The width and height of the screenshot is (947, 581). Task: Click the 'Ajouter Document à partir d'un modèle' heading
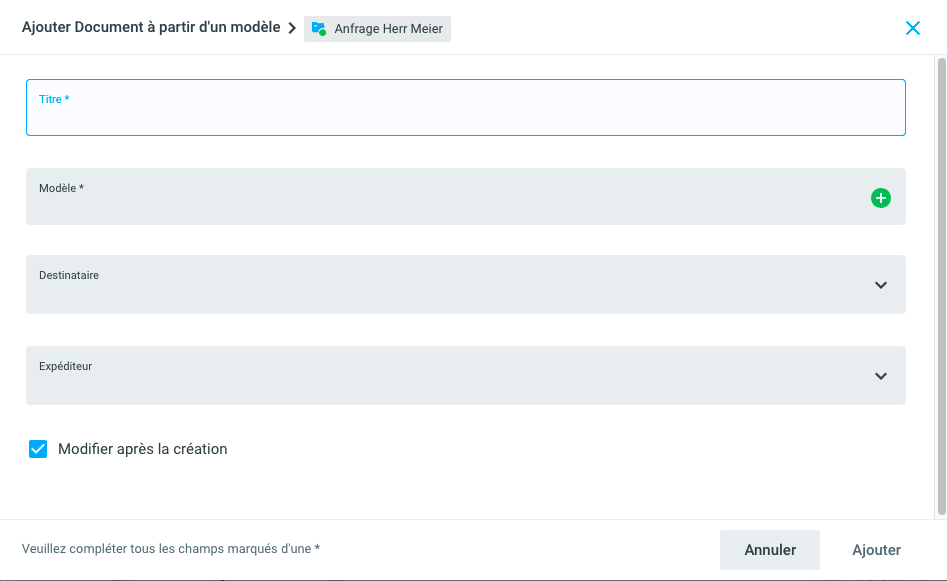(x=151, y=27)
